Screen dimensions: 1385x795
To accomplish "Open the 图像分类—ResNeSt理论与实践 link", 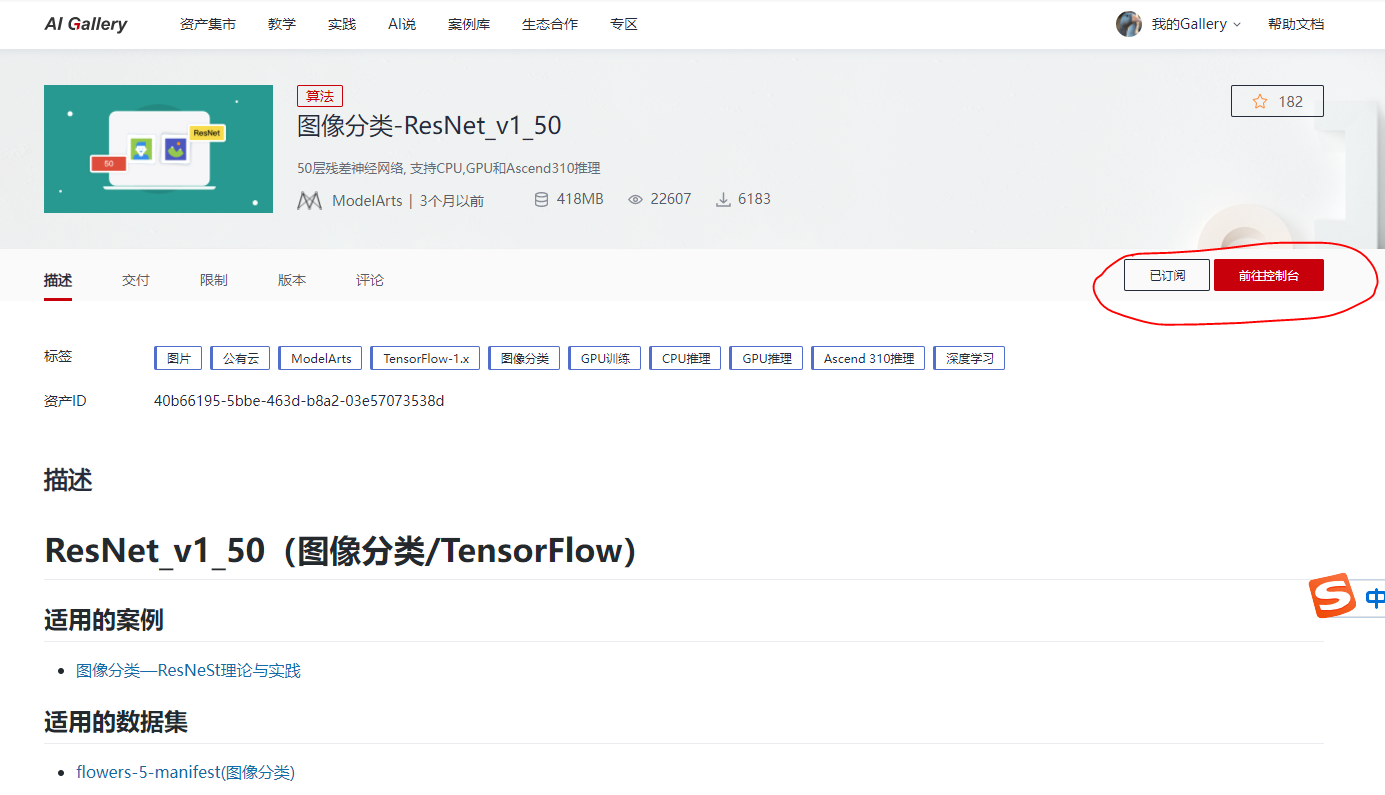I will point(188,670).
